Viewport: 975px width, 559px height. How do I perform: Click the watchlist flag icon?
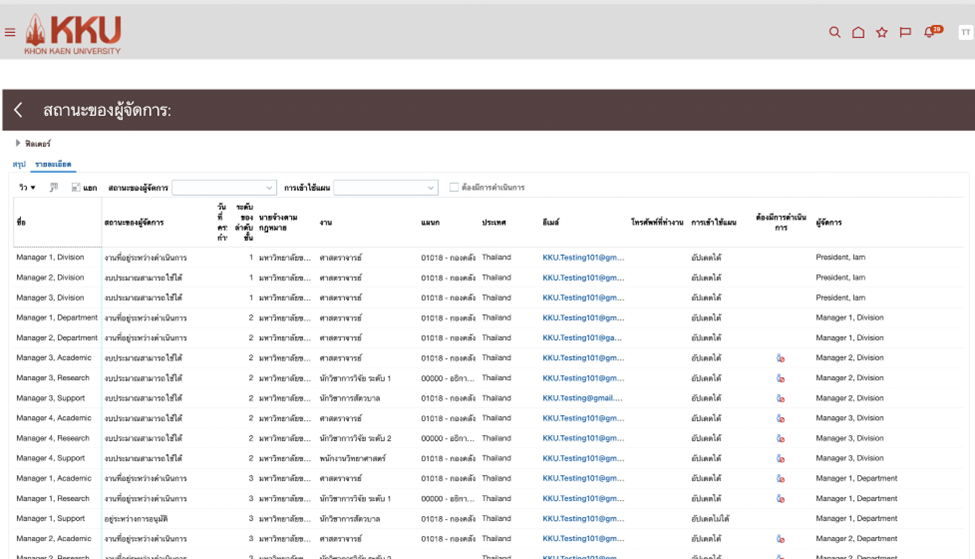(905, 32)
